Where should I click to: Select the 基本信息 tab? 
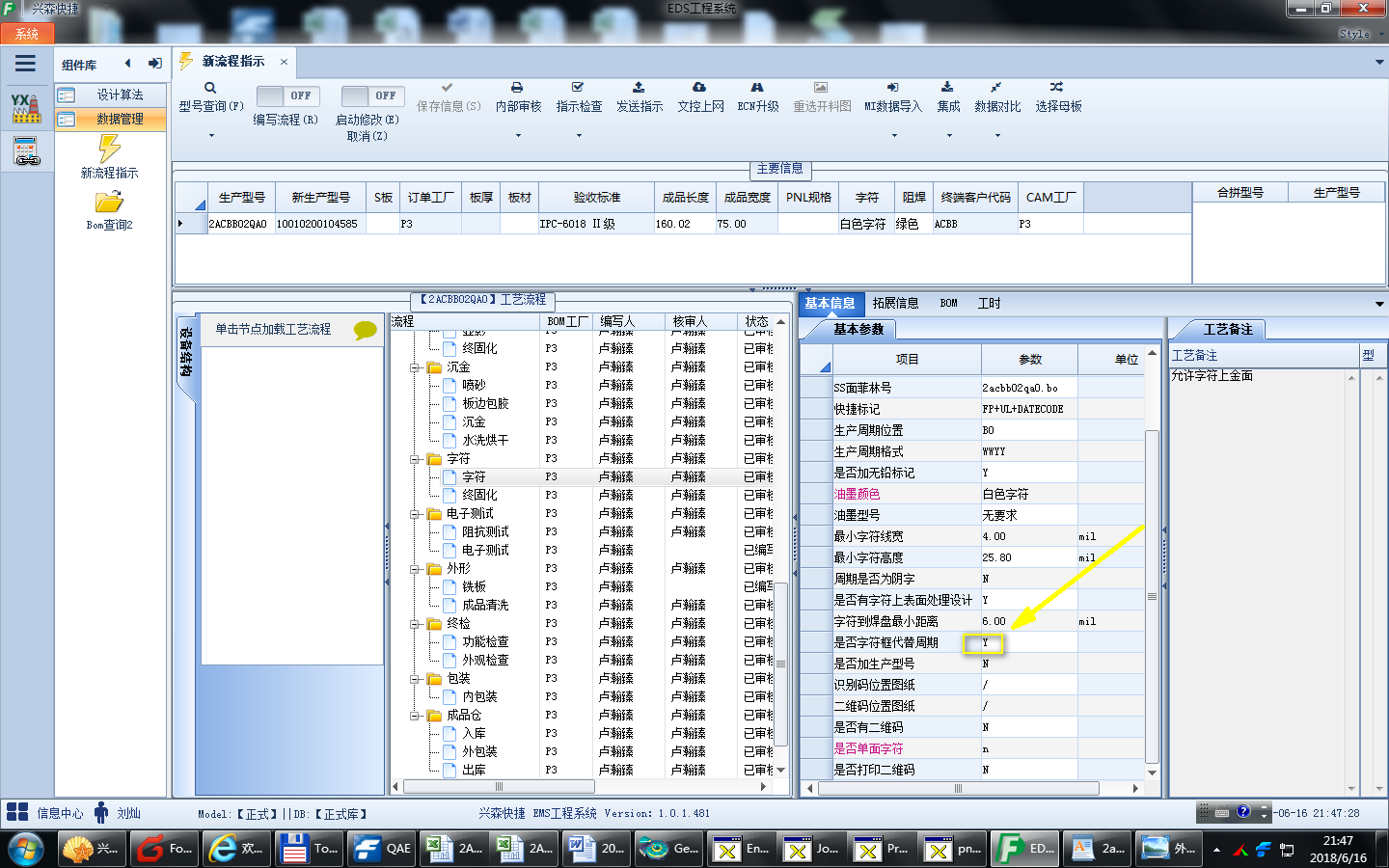click(830, 303)
